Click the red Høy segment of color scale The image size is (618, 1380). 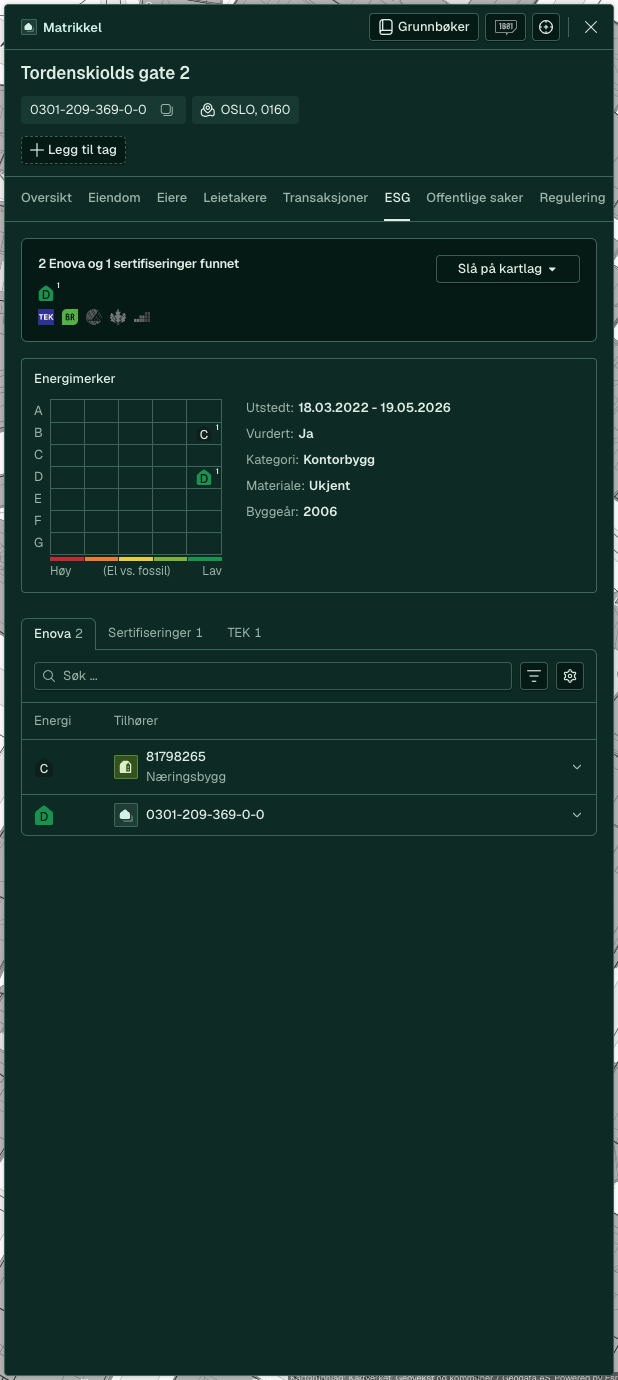[x=67, y=559]
